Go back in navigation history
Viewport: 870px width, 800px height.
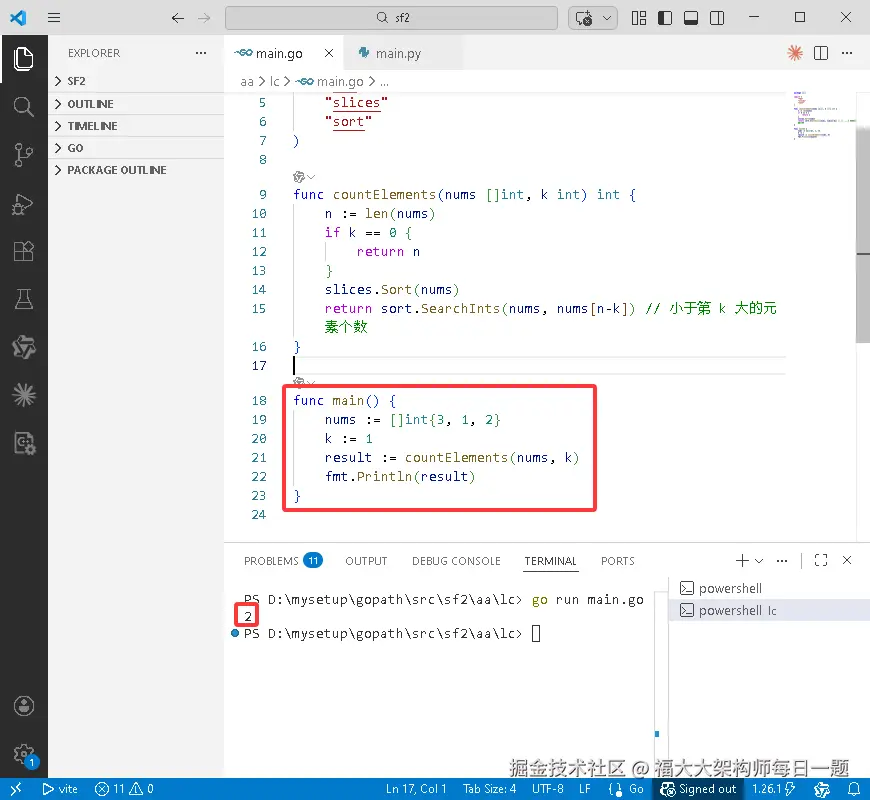pos(178,18)
